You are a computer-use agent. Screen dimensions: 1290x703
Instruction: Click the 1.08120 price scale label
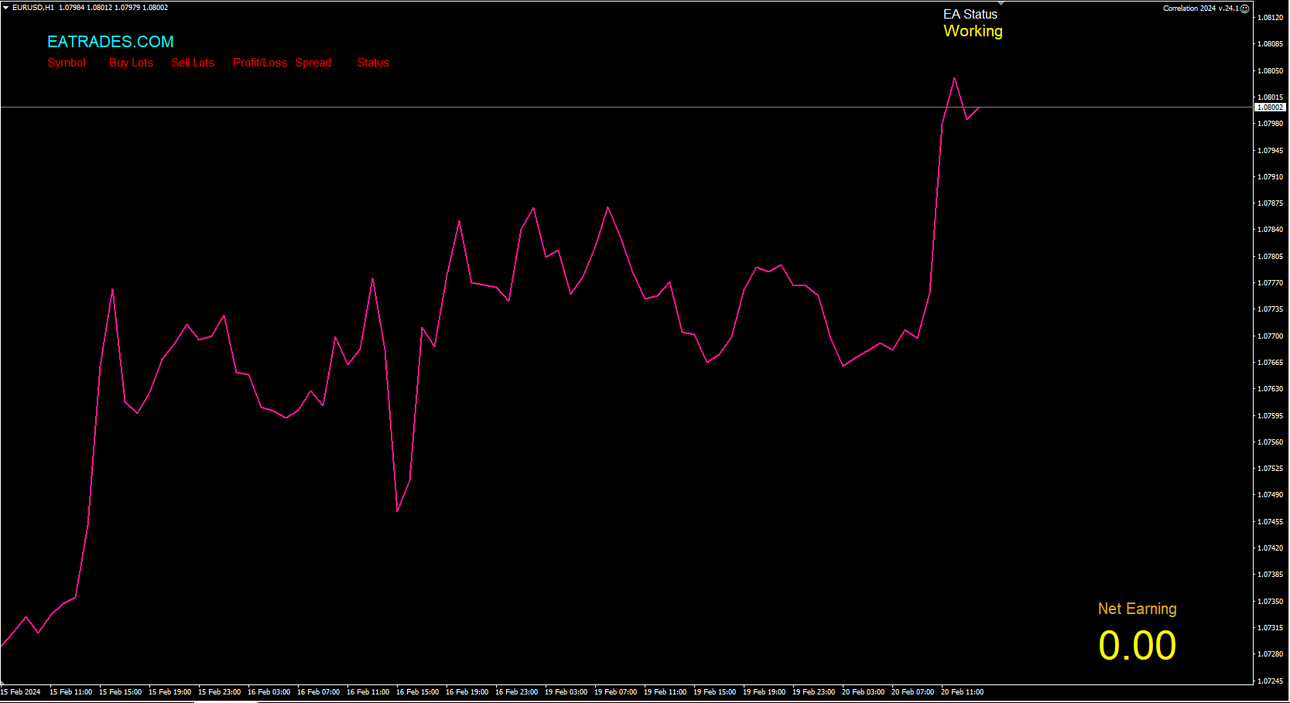[1271, 18]
